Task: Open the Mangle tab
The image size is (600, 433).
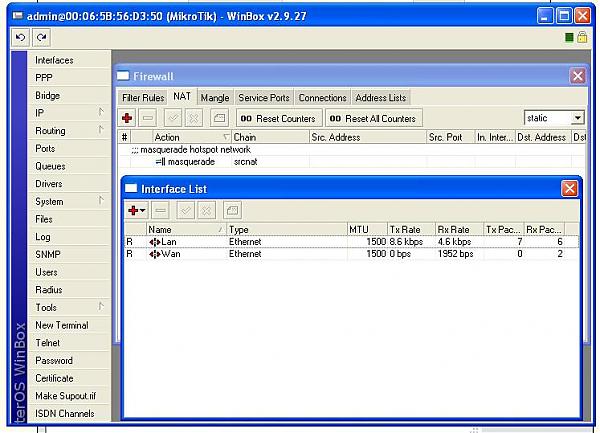Action: point(215,98)
